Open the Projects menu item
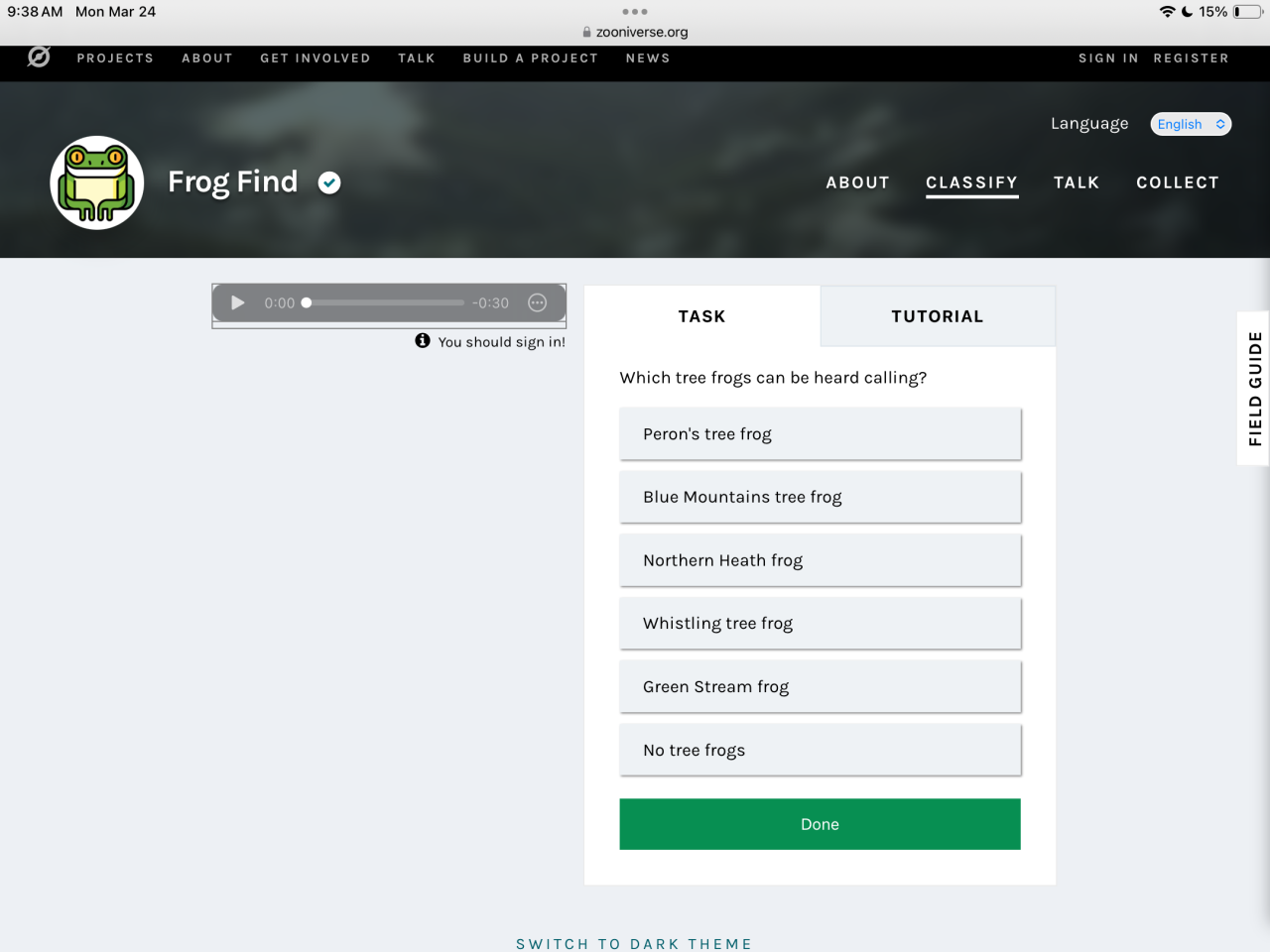Image resolution: width=1270 pixels, height=952 pixels. (115, 59)
